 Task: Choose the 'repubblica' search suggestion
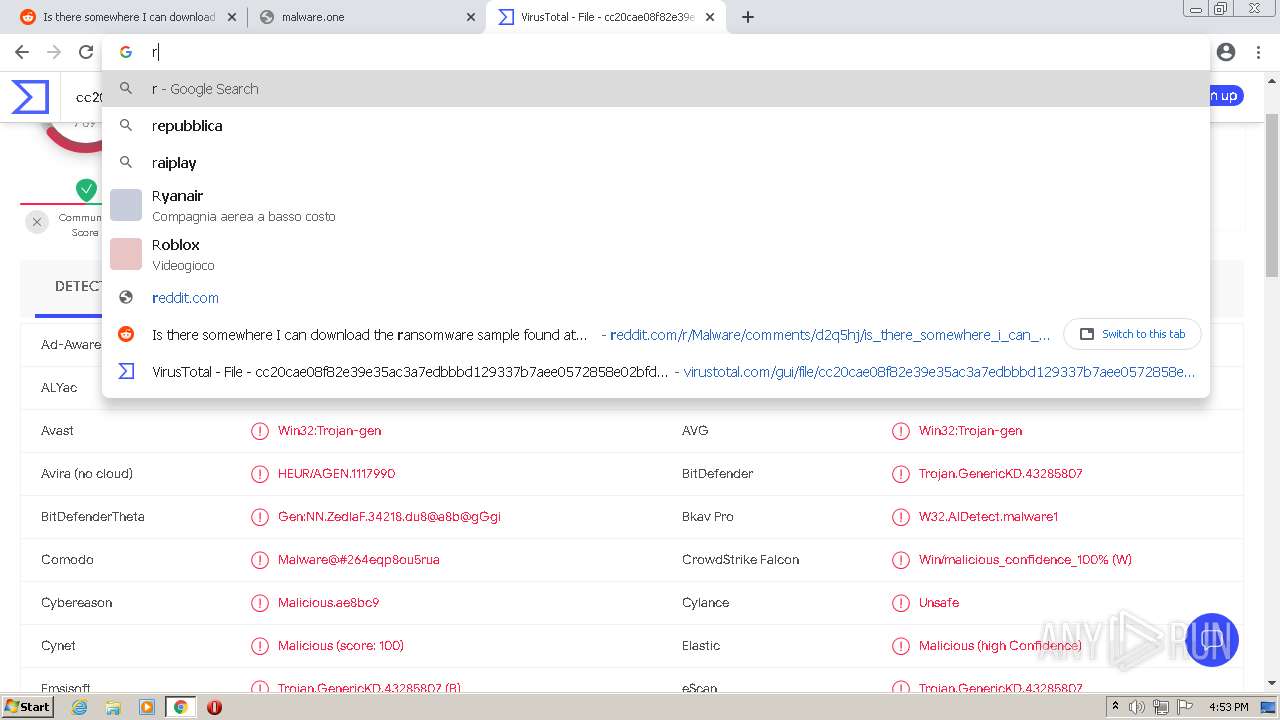click(655, 126)
